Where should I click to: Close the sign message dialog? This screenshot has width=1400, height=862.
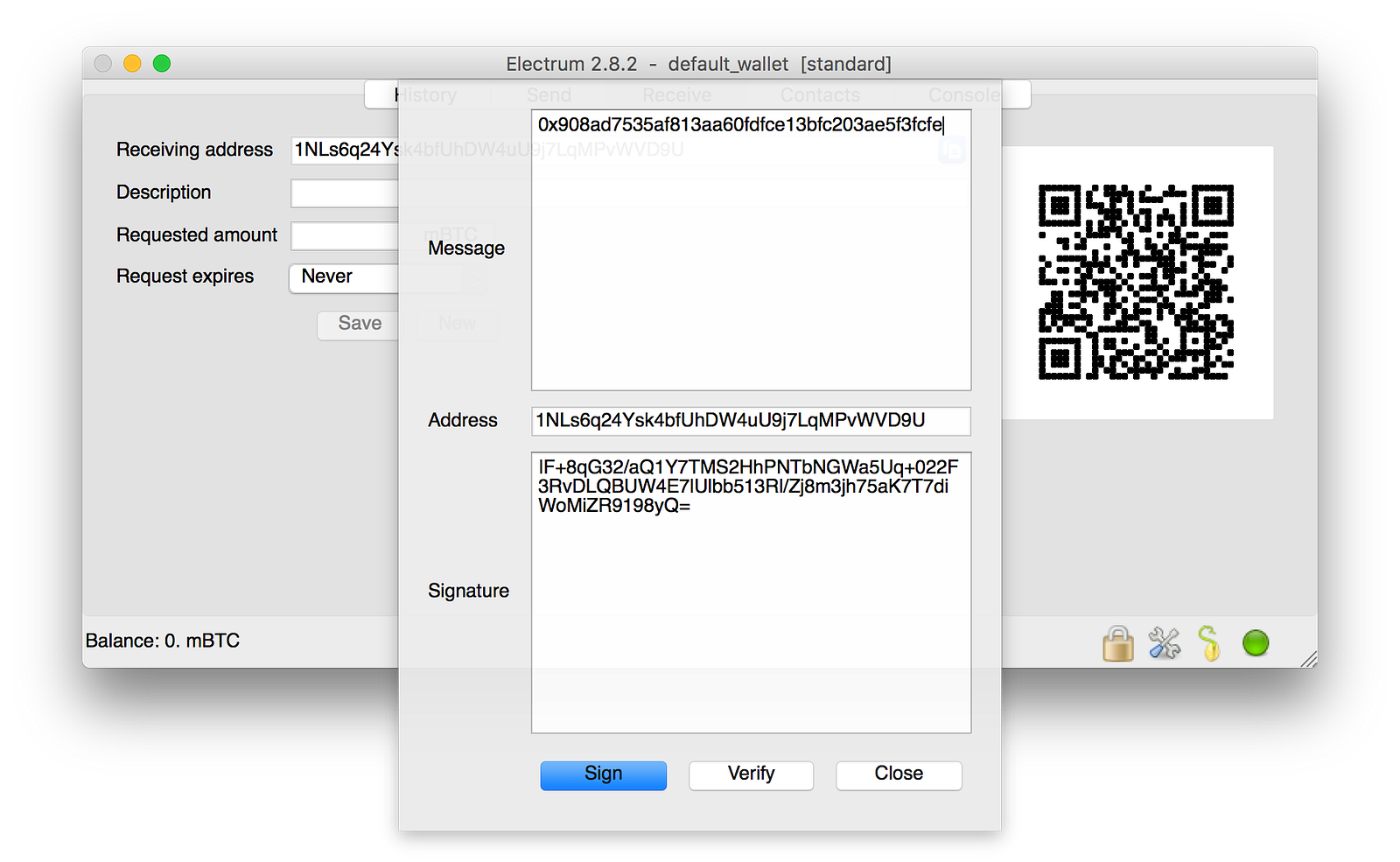tap(899, 774)
